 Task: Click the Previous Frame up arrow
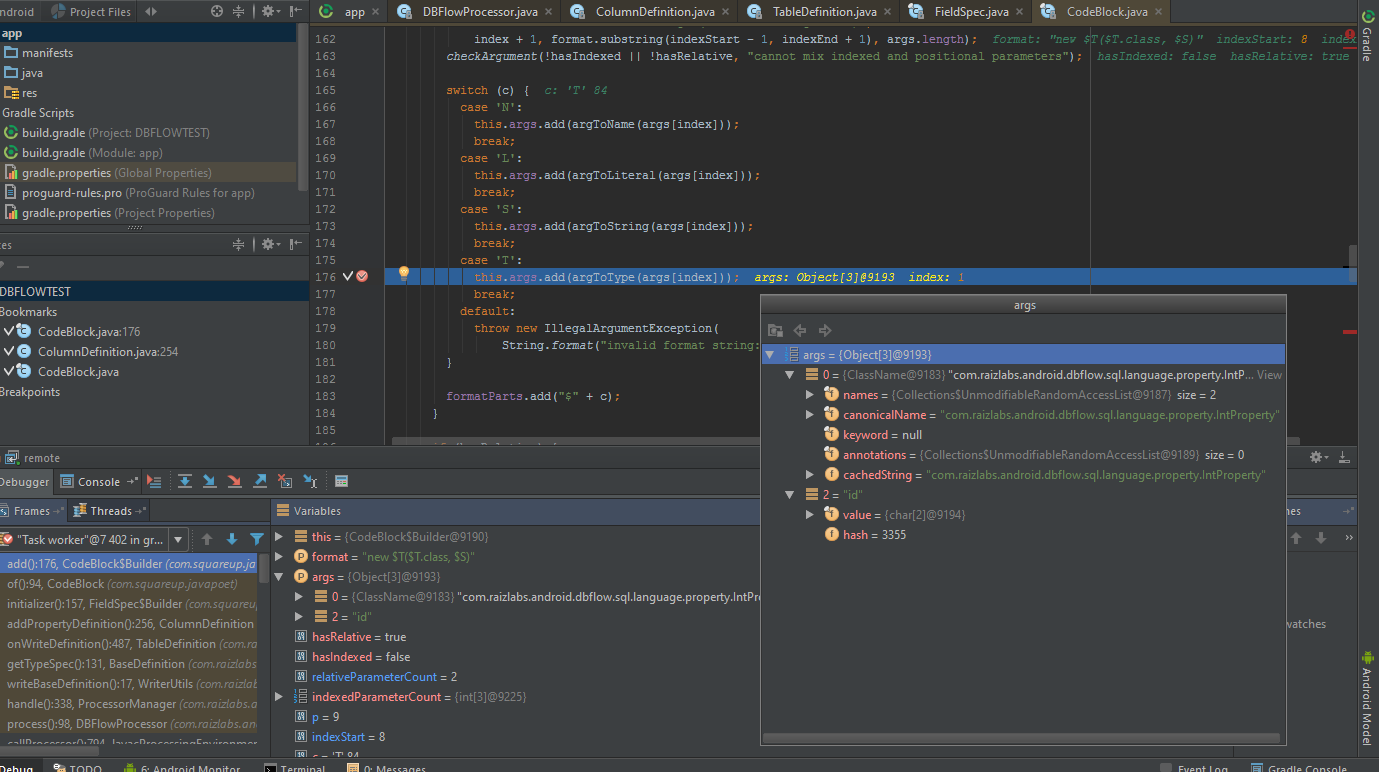click(207, 539)
